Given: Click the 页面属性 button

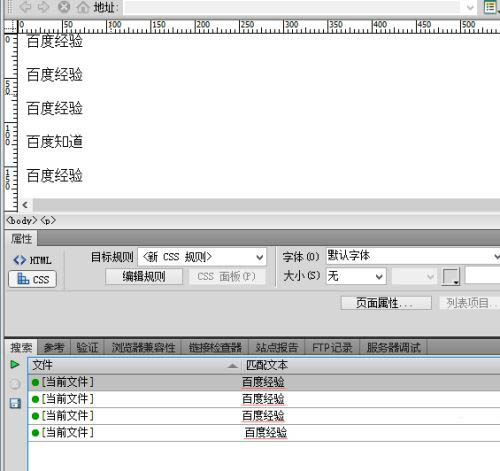Looking at the screenshot, I should [x=386, y=303].
